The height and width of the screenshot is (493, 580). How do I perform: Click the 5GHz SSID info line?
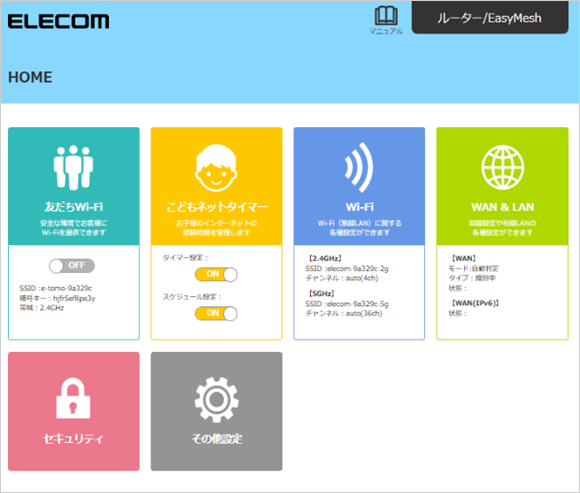pyautogui.click(x=347, y=304)
